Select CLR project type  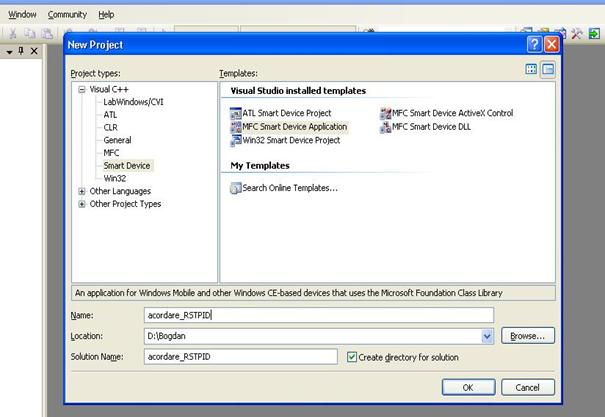[x=110, y=128]
